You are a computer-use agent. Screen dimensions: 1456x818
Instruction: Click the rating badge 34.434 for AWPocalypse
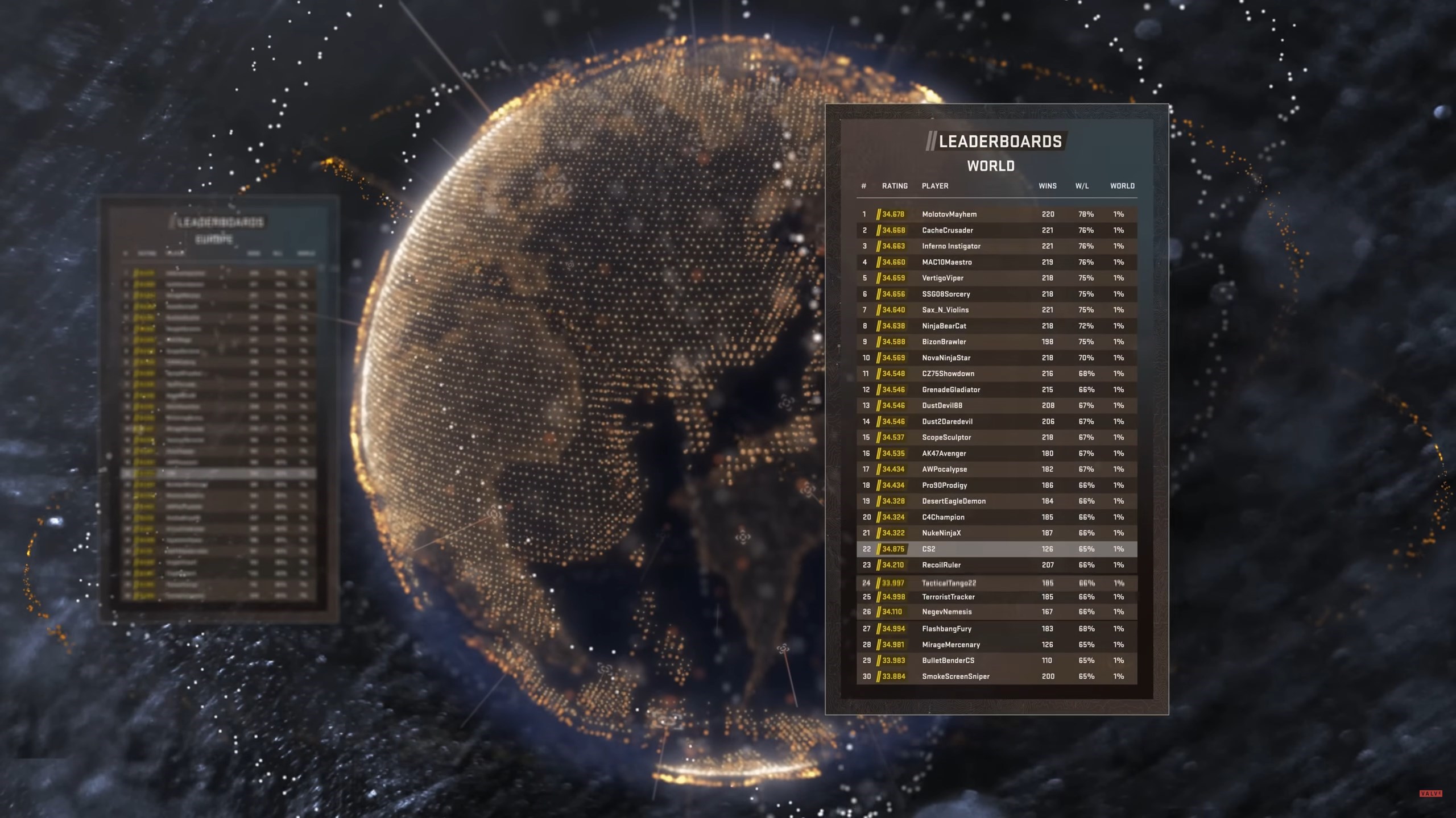893,469
